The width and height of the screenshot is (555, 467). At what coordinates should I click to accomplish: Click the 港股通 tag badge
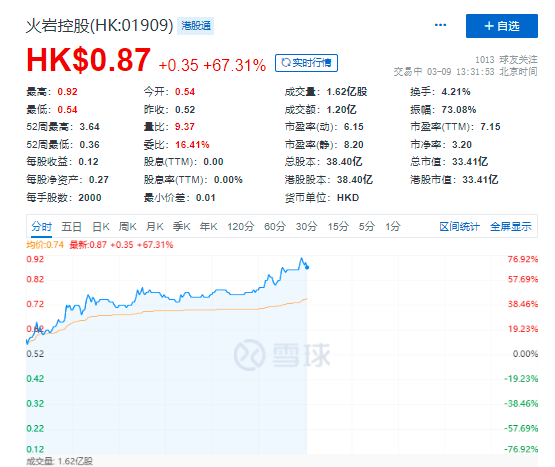pos(196,26)
